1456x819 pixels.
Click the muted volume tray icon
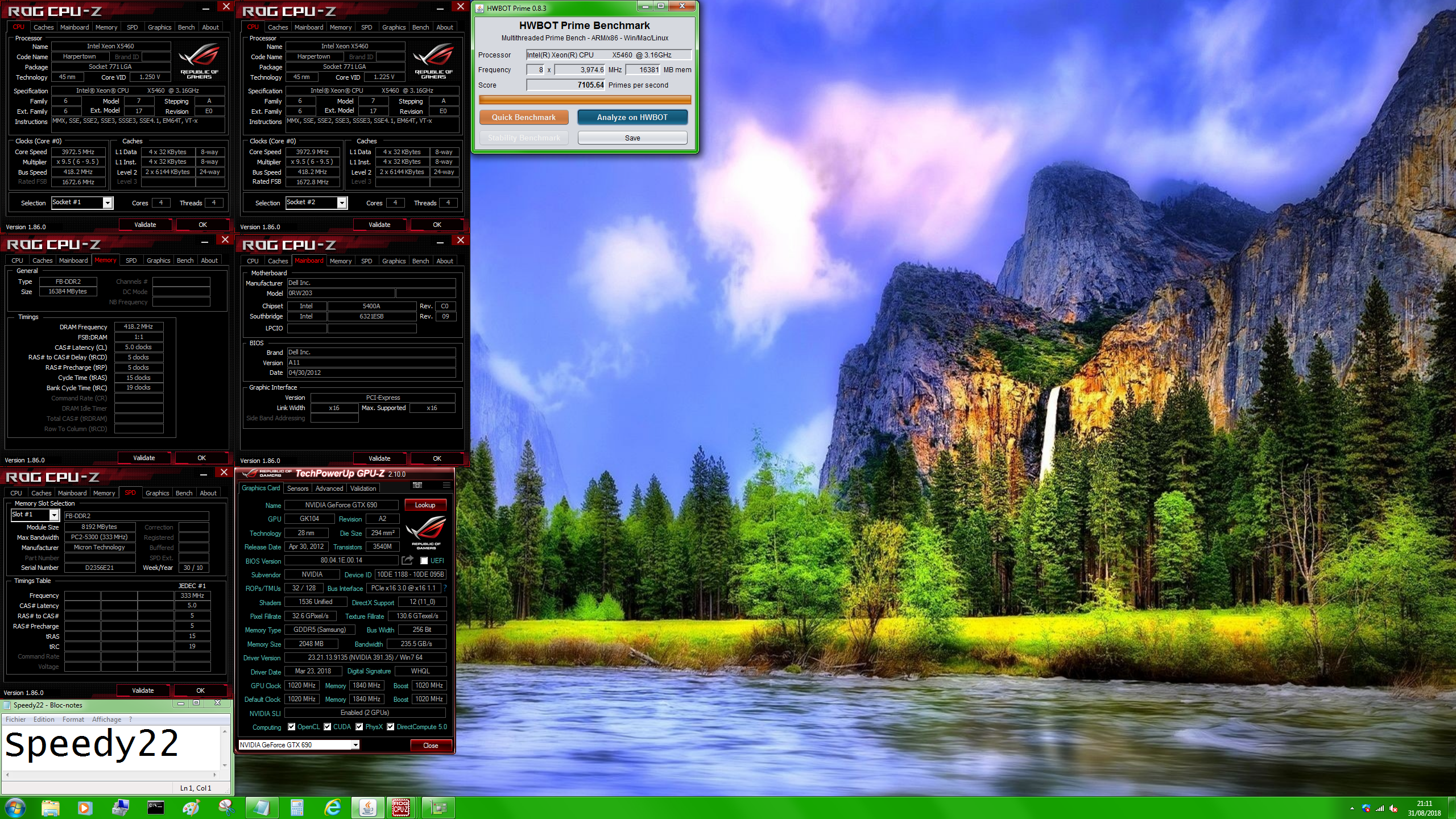pos(1393,808)
